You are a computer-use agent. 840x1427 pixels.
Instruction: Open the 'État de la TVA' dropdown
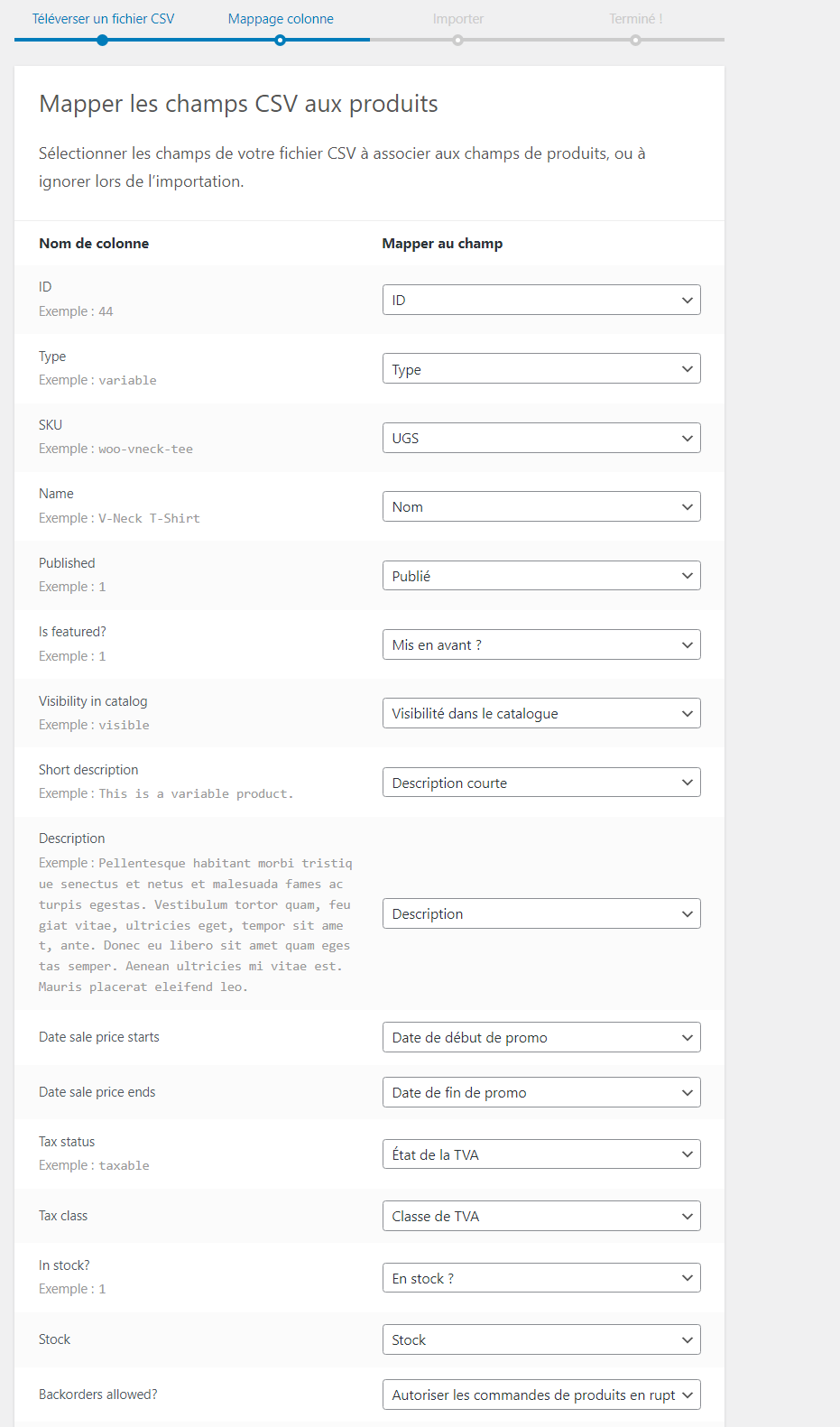click(541, 1154)
